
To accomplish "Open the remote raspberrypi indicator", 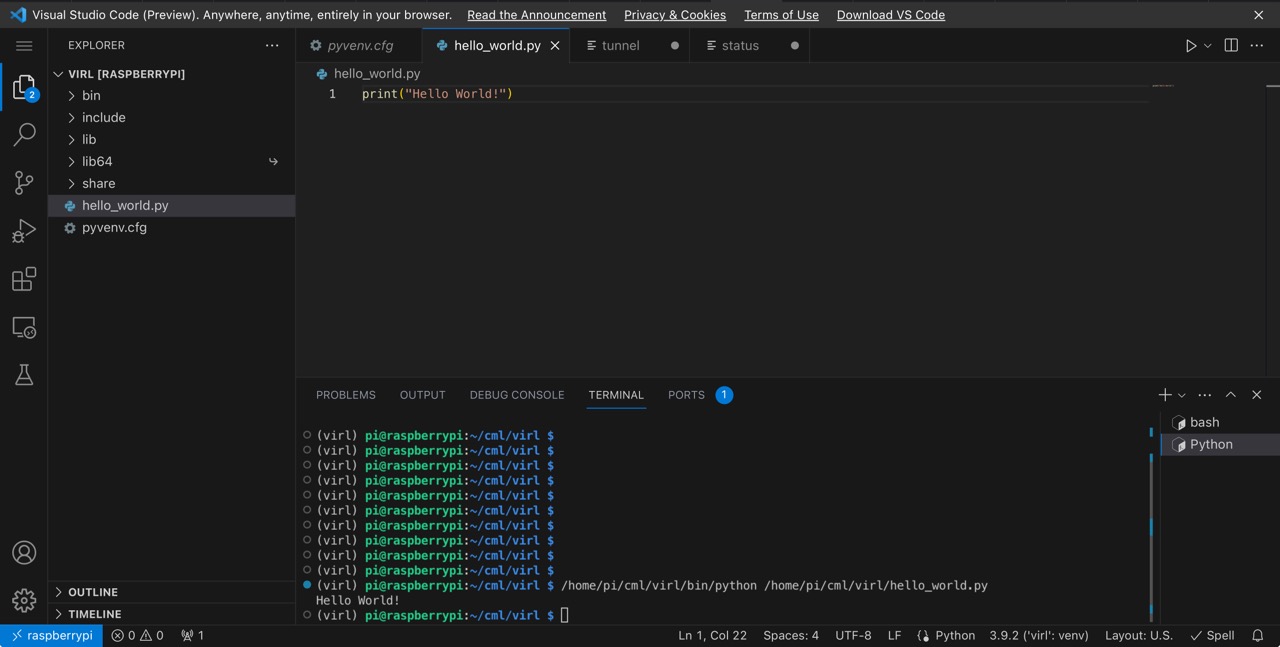I will click(51, 636).
